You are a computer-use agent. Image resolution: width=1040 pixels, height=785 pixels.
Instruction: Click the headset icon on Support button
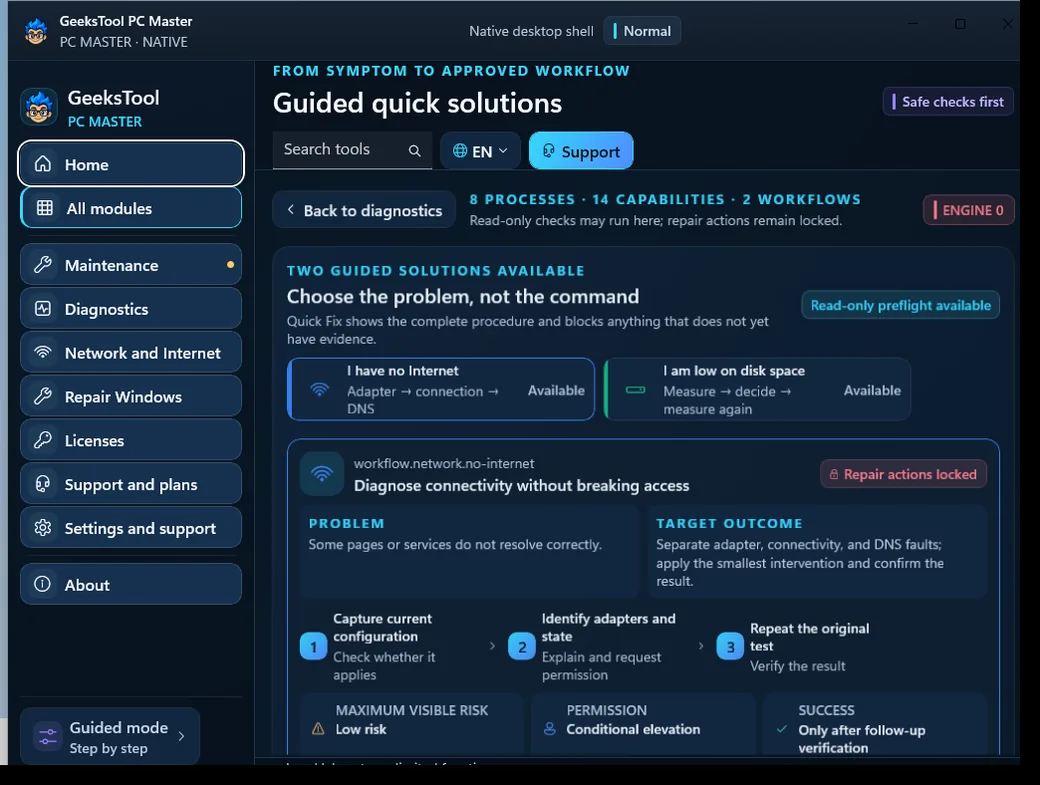(549, 151)
